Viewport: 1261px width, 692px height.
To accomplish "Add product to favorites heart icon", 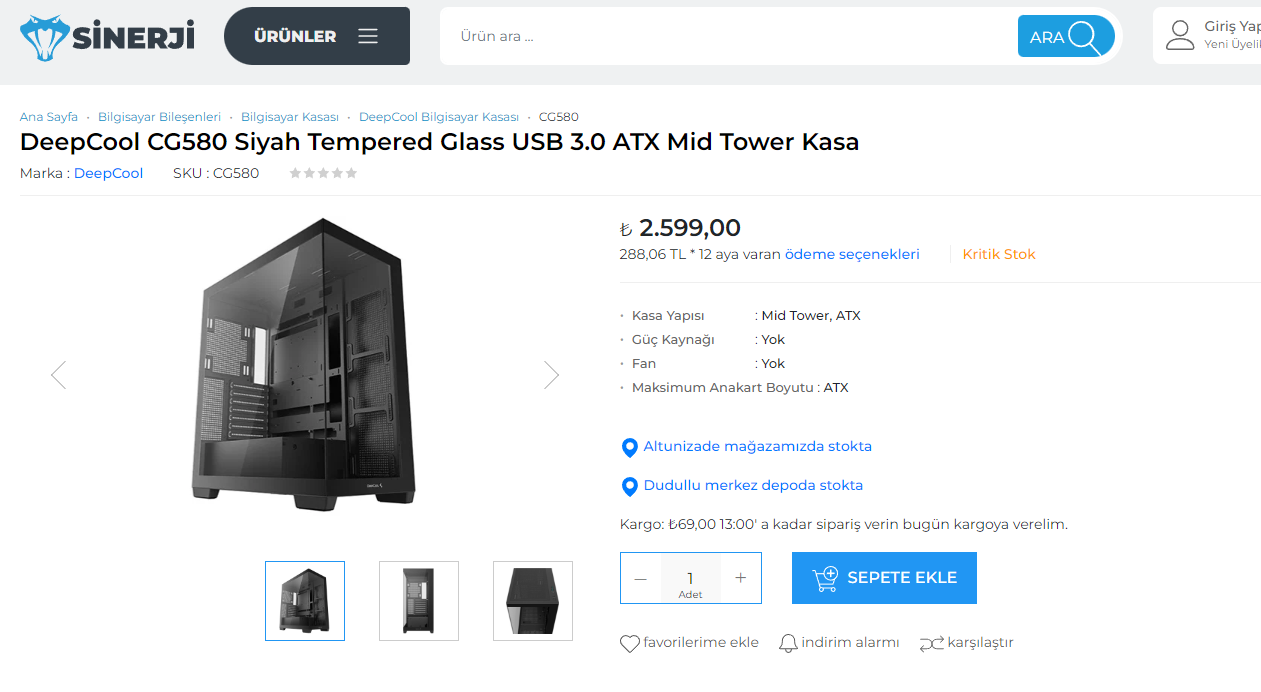I will [x=630, y=644].
